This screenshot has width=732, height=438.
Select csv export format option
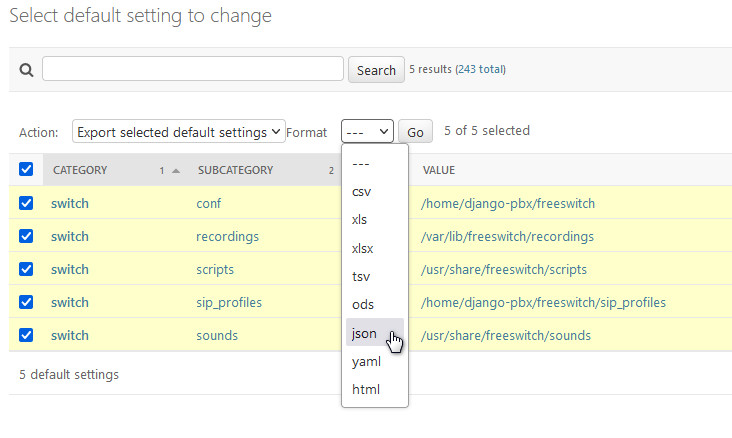(362, 191)
